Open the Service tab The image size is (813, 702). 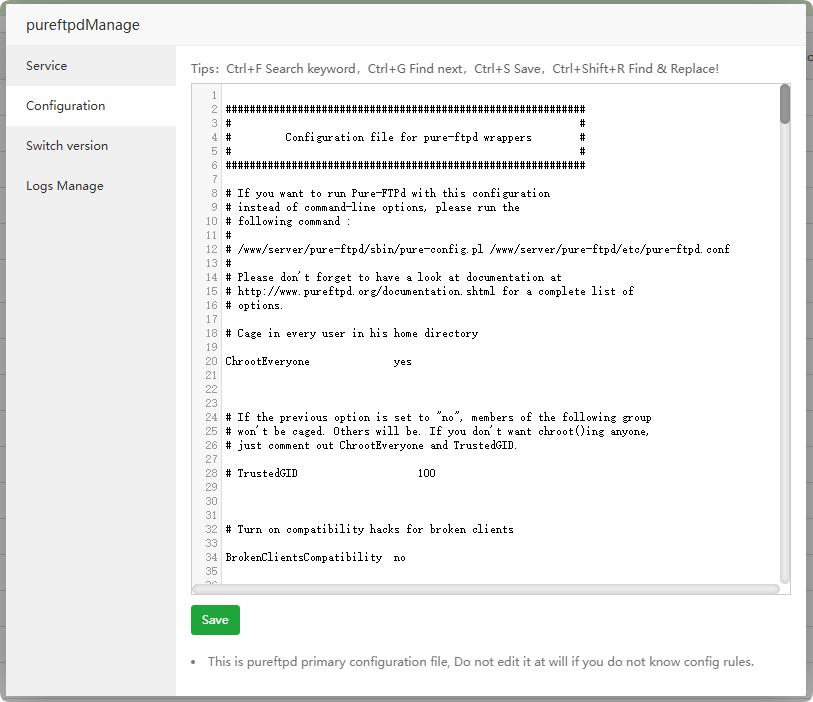click(46, 66)
